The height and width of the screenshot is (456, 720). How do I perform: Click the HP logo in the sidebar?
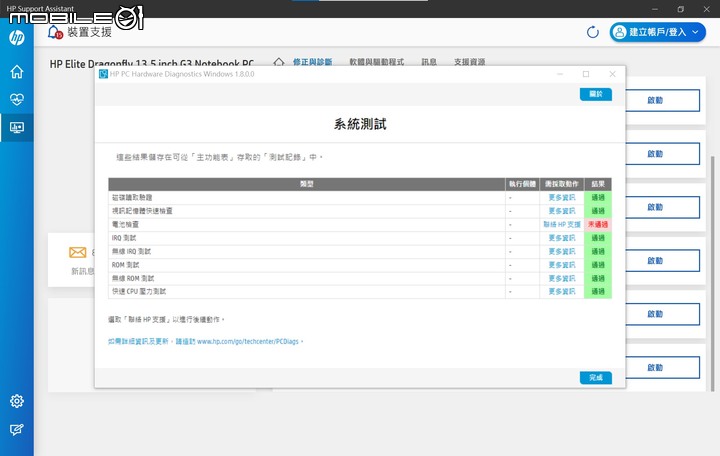tap(17, 38)
